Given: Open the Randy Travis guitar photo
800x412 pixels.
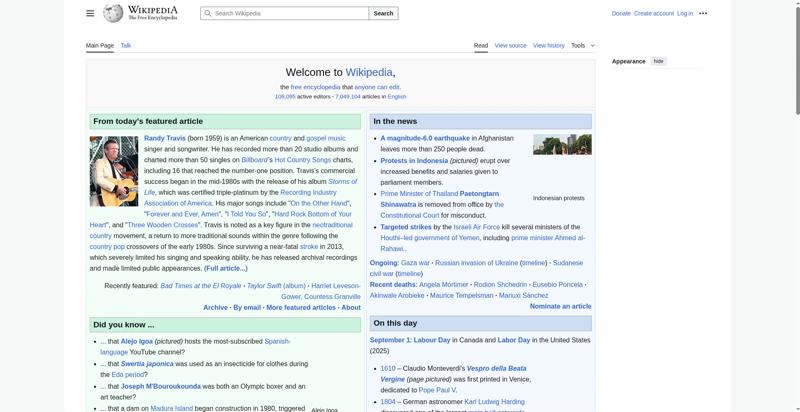Looking at the screenshot, I should point(114,171).
